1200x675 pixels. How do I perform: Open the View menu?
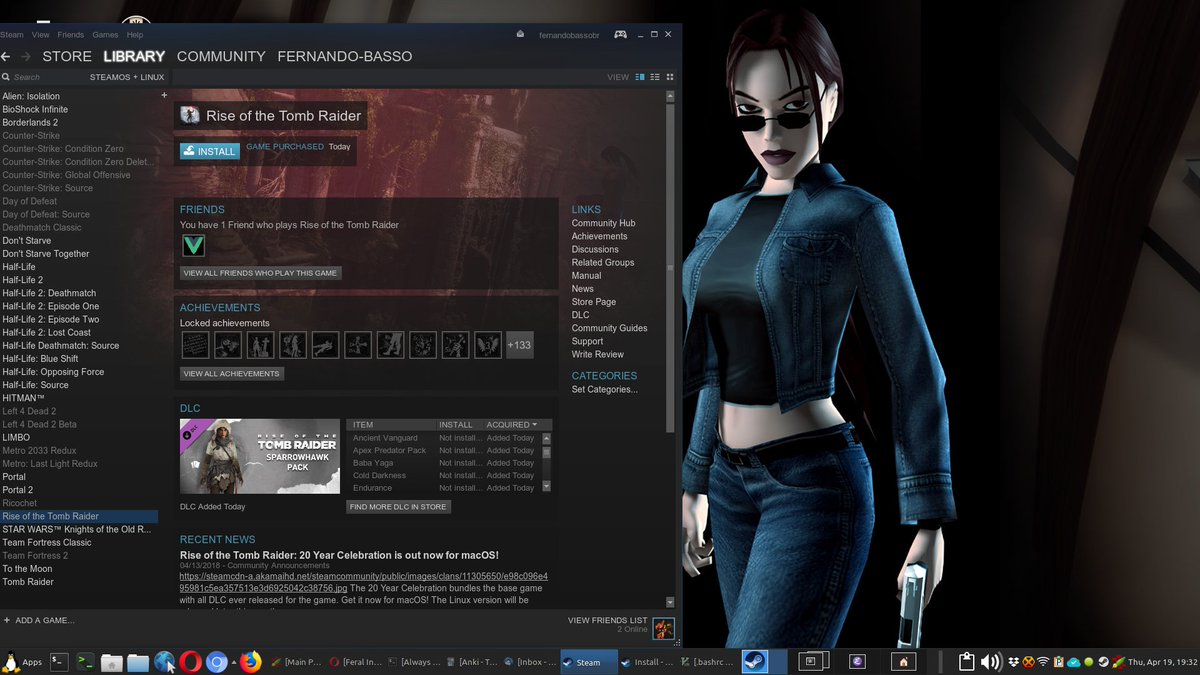pos(40,34)
